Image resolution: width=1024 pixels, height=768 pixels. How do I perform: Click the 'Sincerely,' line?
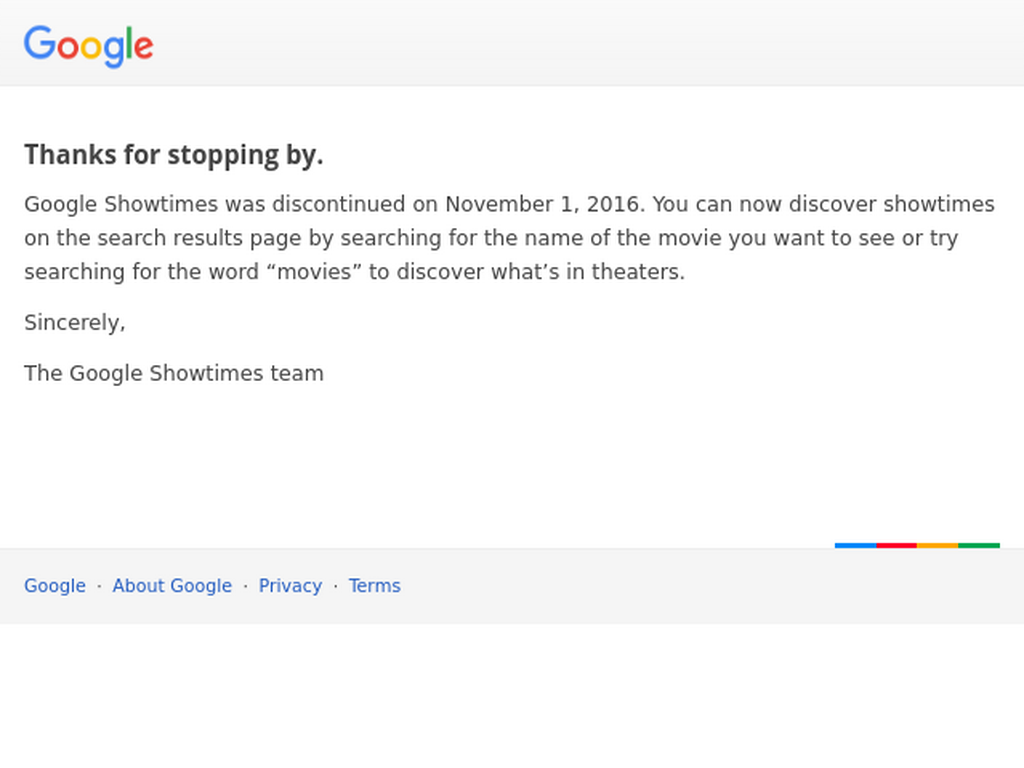[x=74, y=323]
